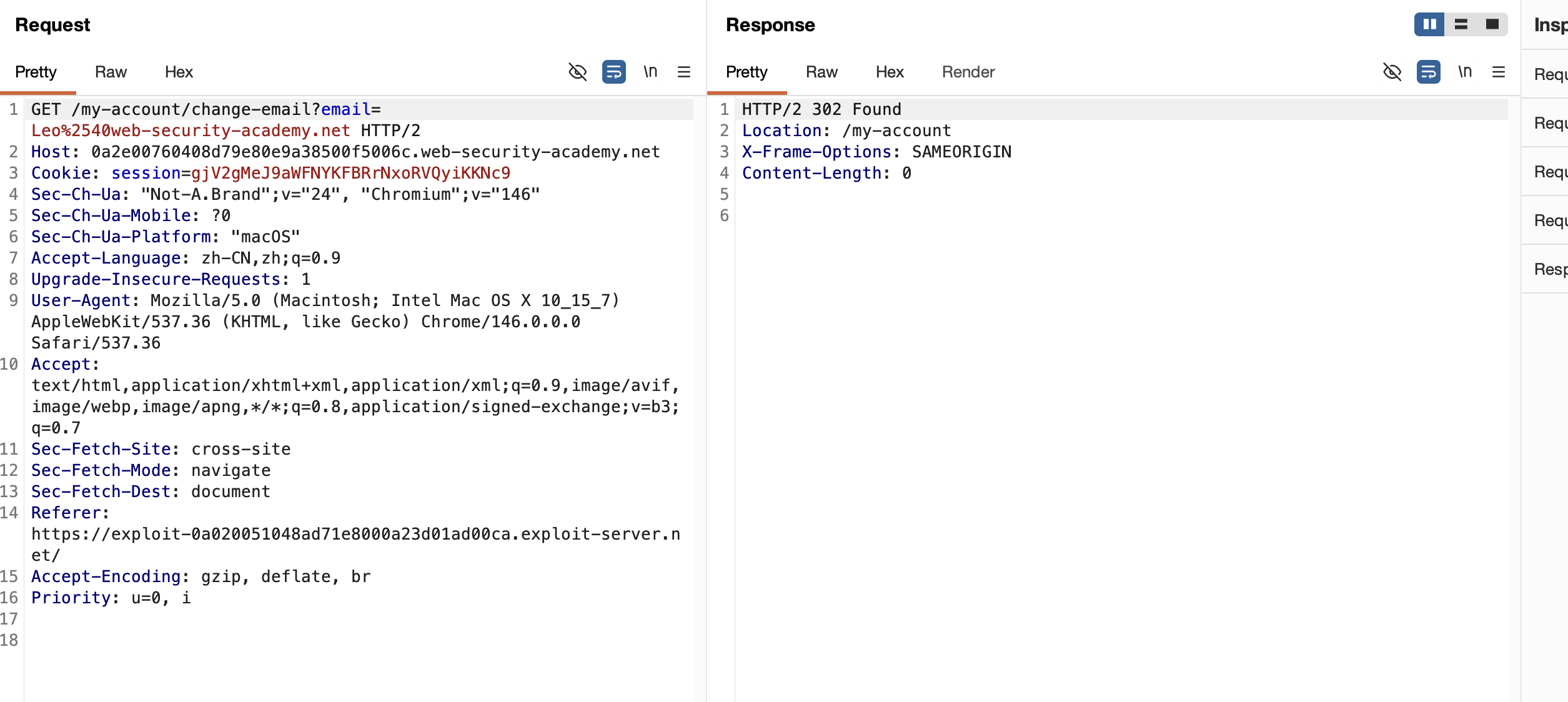The height and width of the screenshot is (702, 1568).
Task: Select side-by-side split layout icon
Action: point(1429,24)
